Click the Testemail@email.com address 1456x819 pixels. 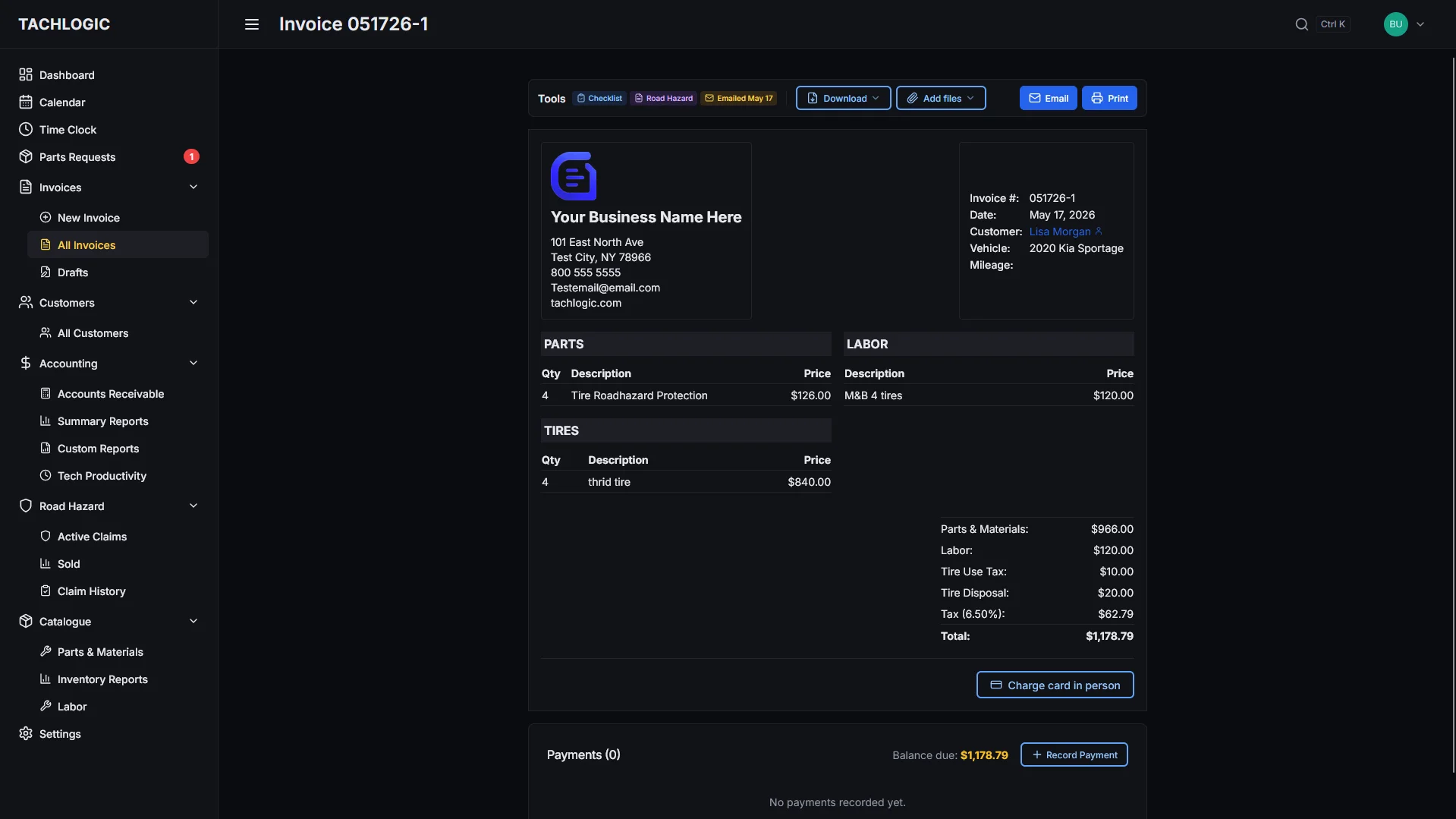tap(605, 288)
